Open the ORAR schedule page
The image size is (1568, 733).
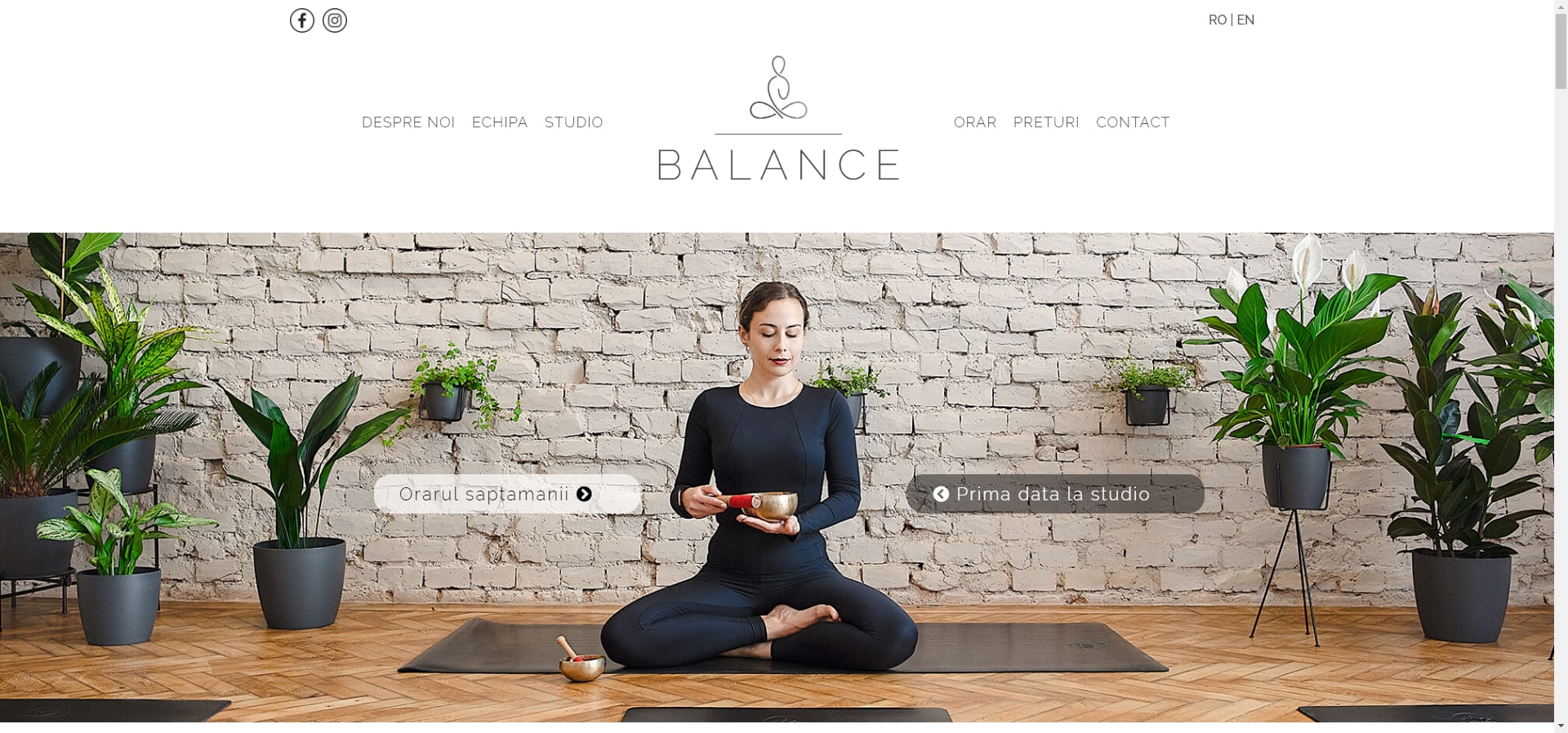[x=975, y=122]
